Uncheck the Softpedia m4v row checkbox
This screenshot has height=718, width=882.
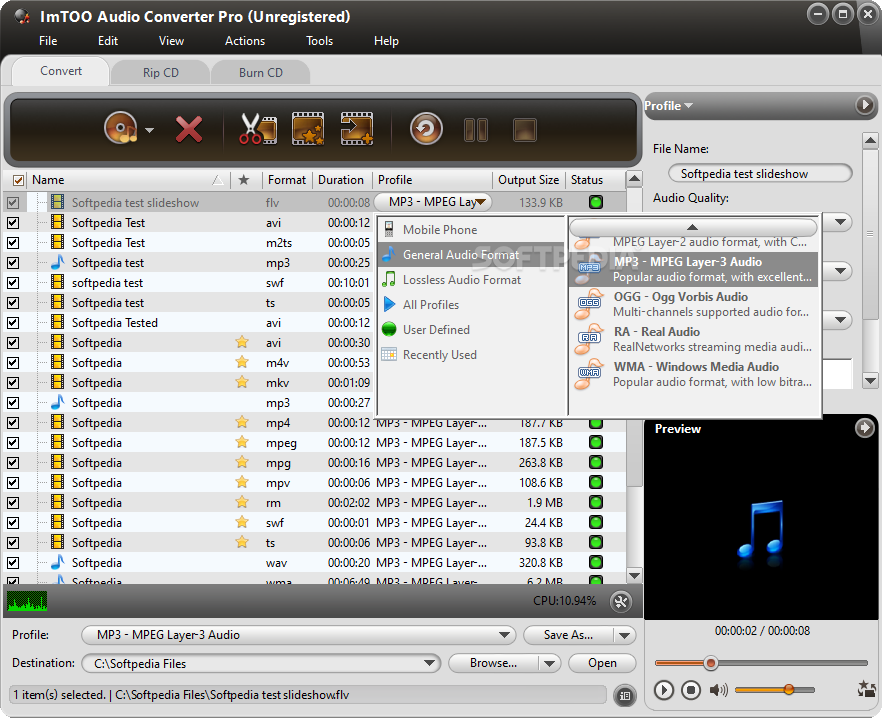click(13, 363)
